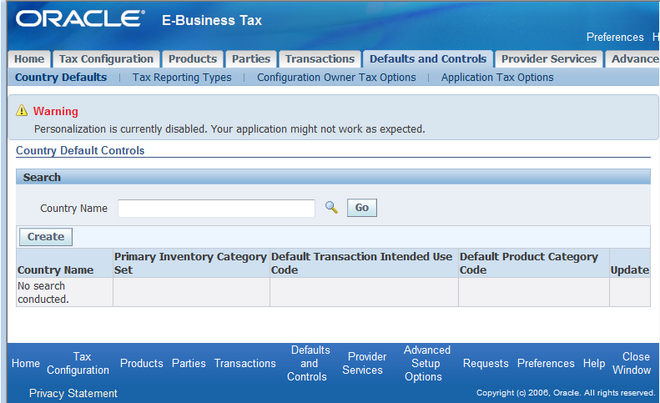This screenshot has height=403, width=660.
Task: Open Tax Reporting Types subtab
Action: point(182,77)
